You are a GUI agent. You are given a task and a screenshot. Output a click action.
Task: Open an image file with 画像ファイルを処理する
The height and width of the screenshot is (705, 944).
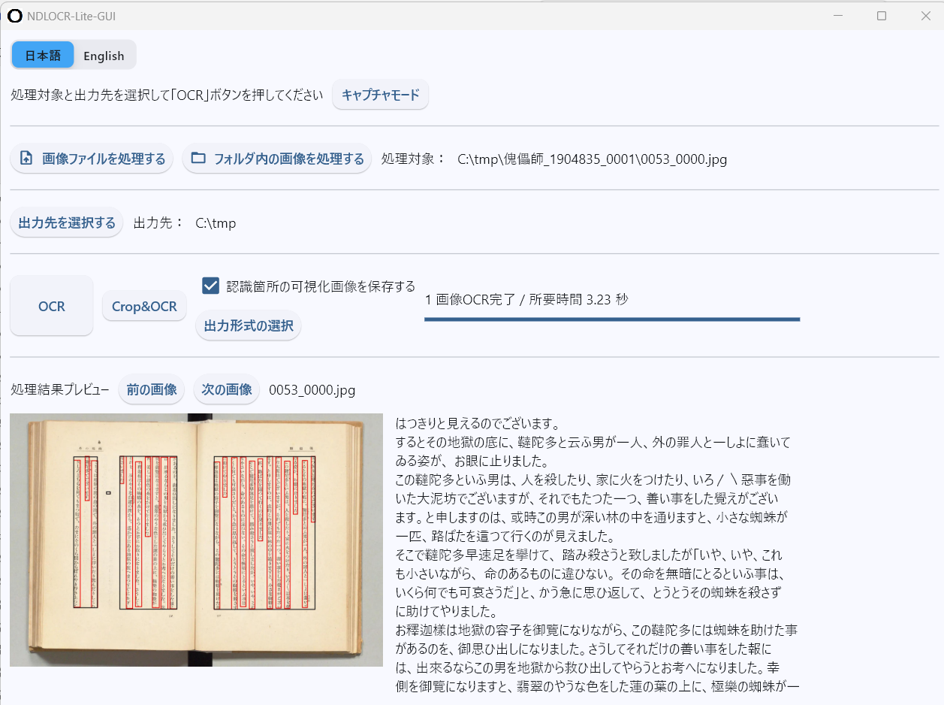tap(92, 158)
